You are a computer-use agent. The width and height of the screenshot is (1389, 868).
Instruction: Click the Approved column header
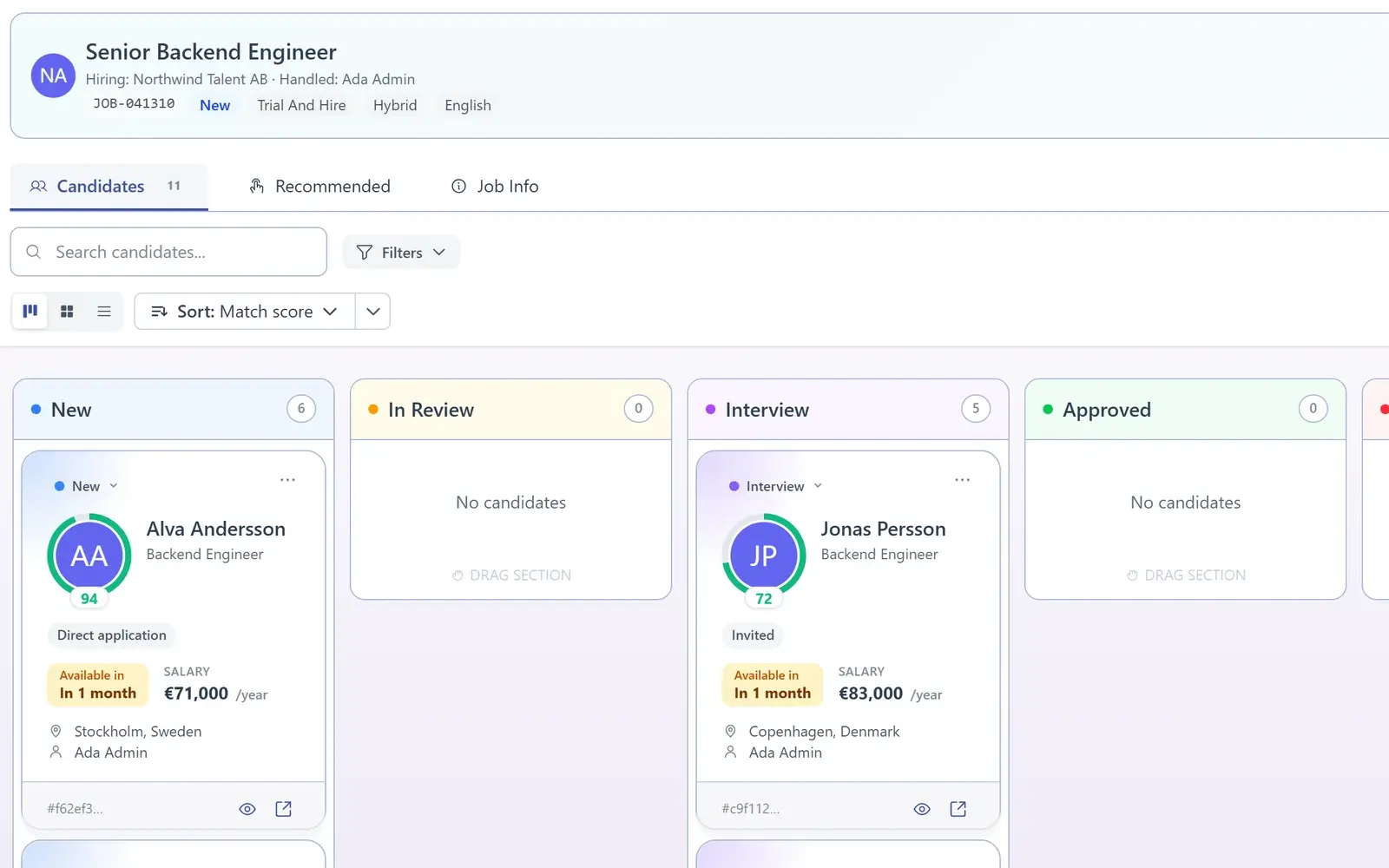point(1185,410)
